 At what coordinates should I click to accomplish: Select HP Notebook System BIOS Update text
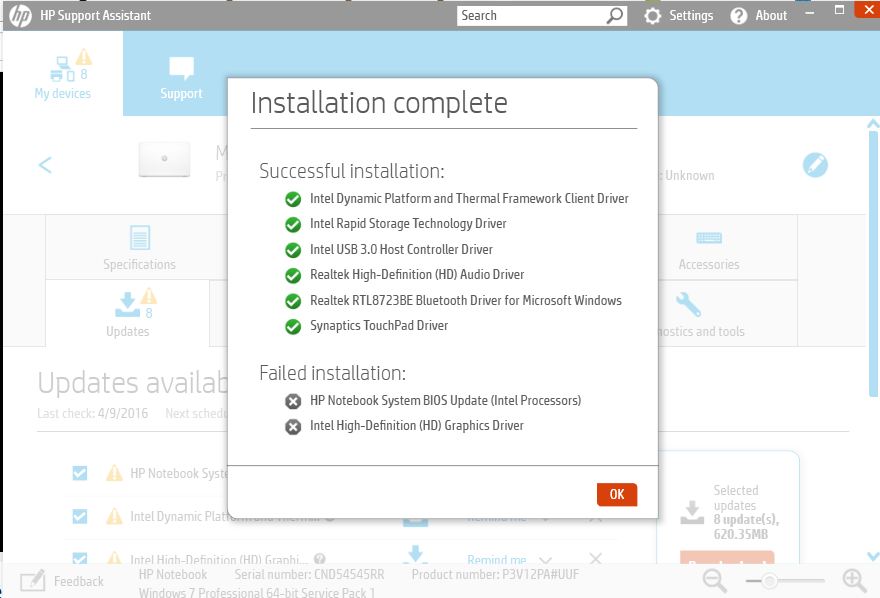click(x=446, y=401)
